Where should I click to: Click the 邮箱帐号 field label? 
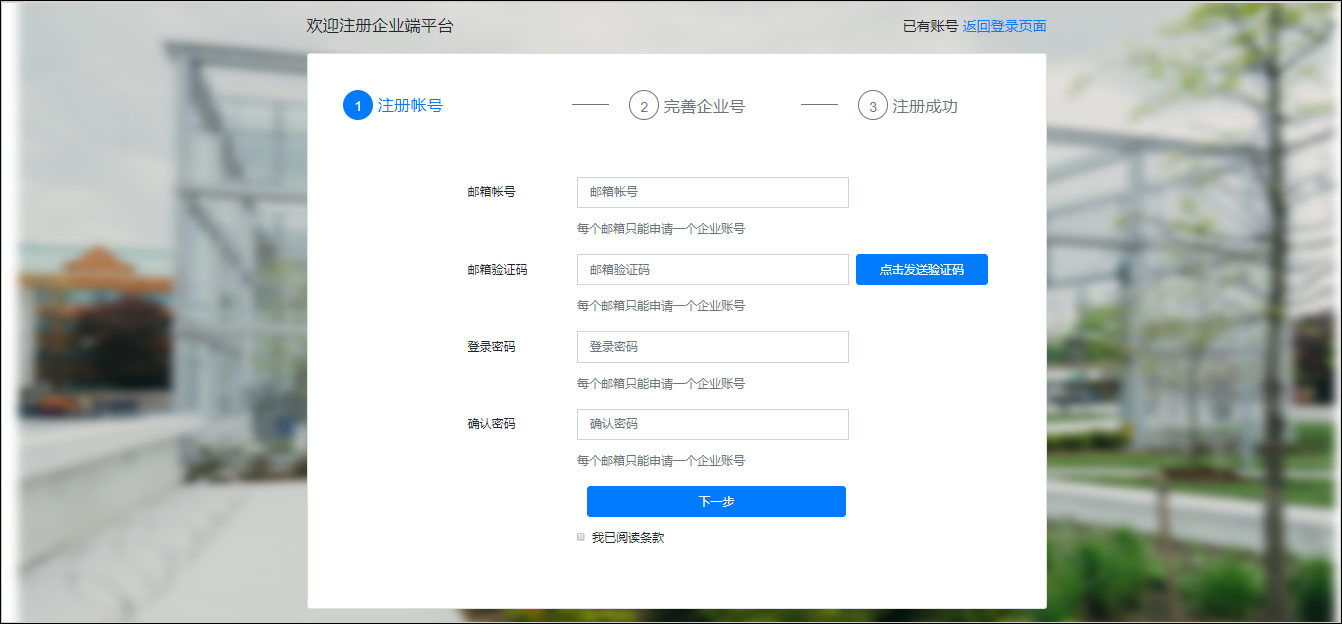coord(491,192)
